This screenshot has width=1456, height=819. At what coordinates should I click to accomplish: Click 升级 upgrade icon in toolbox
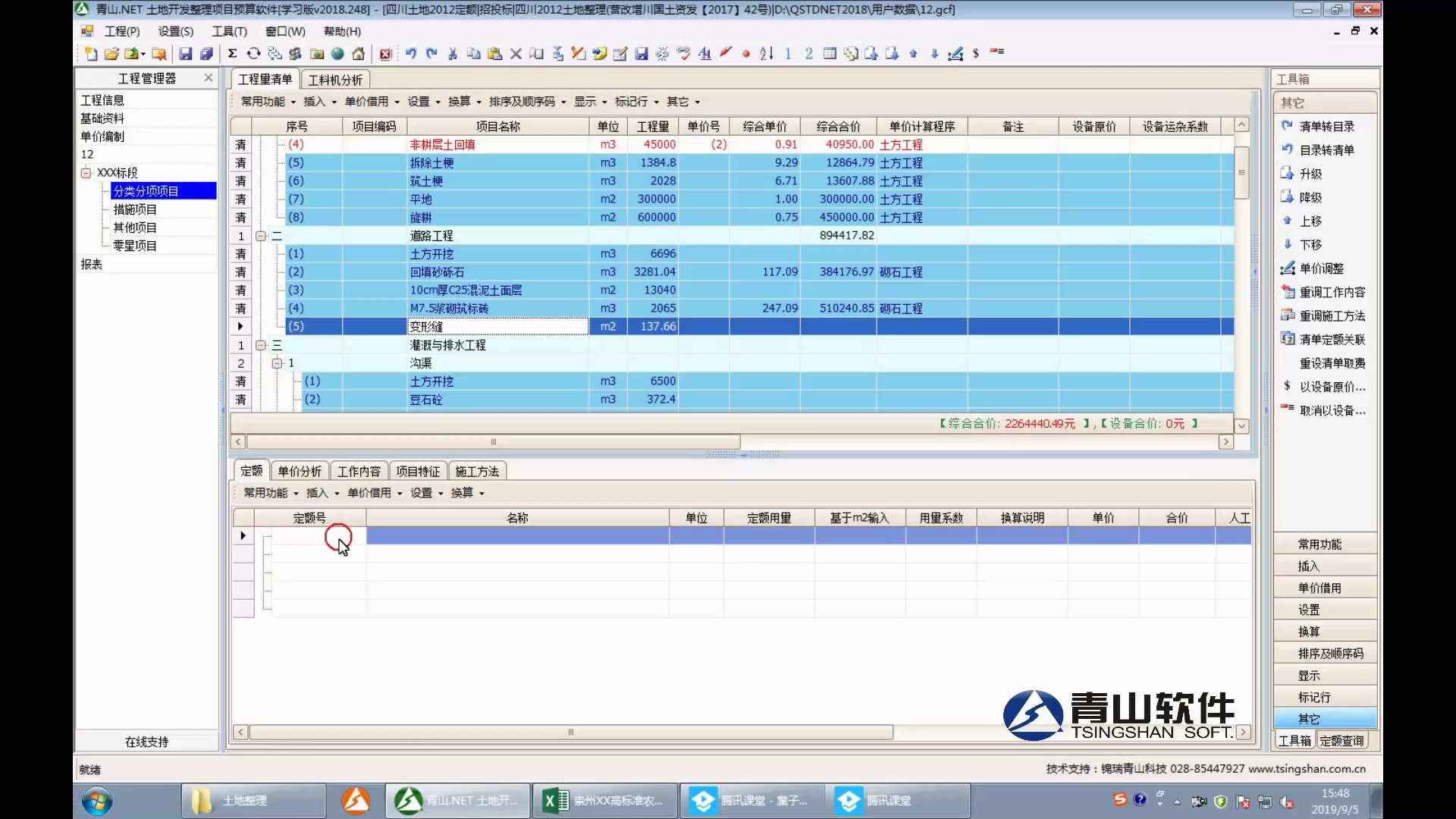point(1288,174)
